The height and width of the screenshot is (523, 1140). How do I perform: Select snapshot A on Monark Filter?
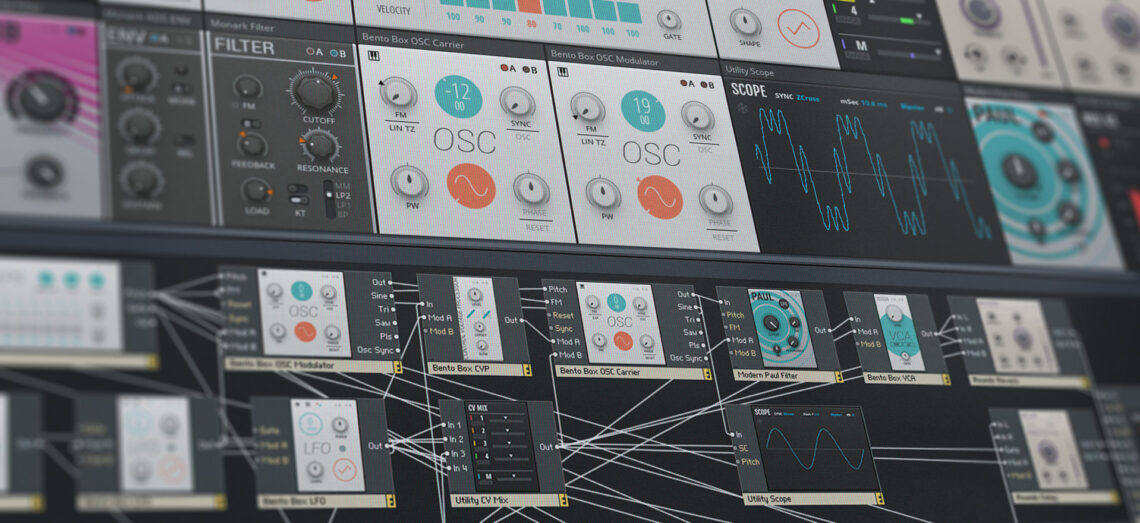[313, 52]
